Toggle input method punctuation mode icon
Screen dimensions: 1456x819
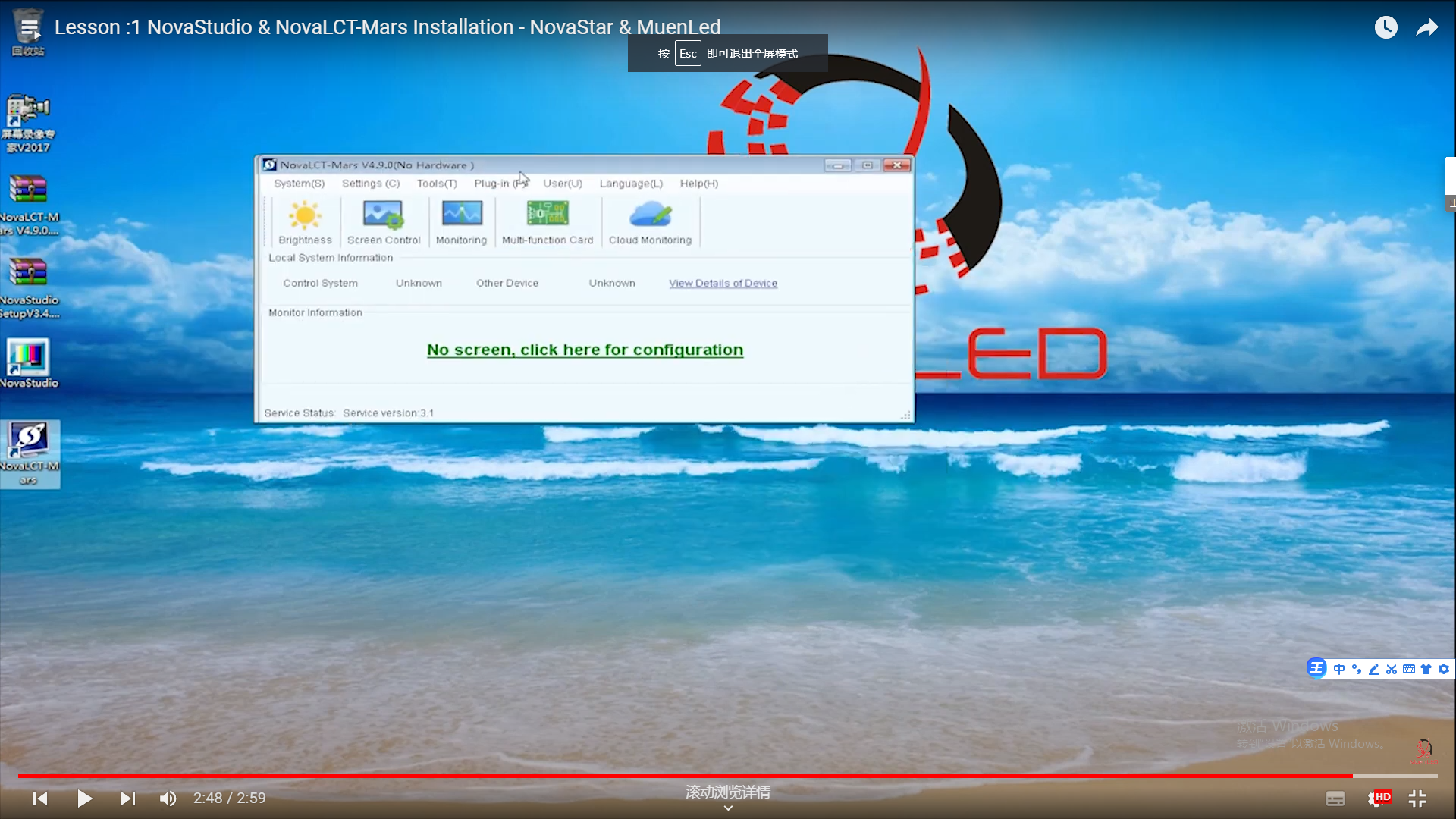[x=1357, y=669]
